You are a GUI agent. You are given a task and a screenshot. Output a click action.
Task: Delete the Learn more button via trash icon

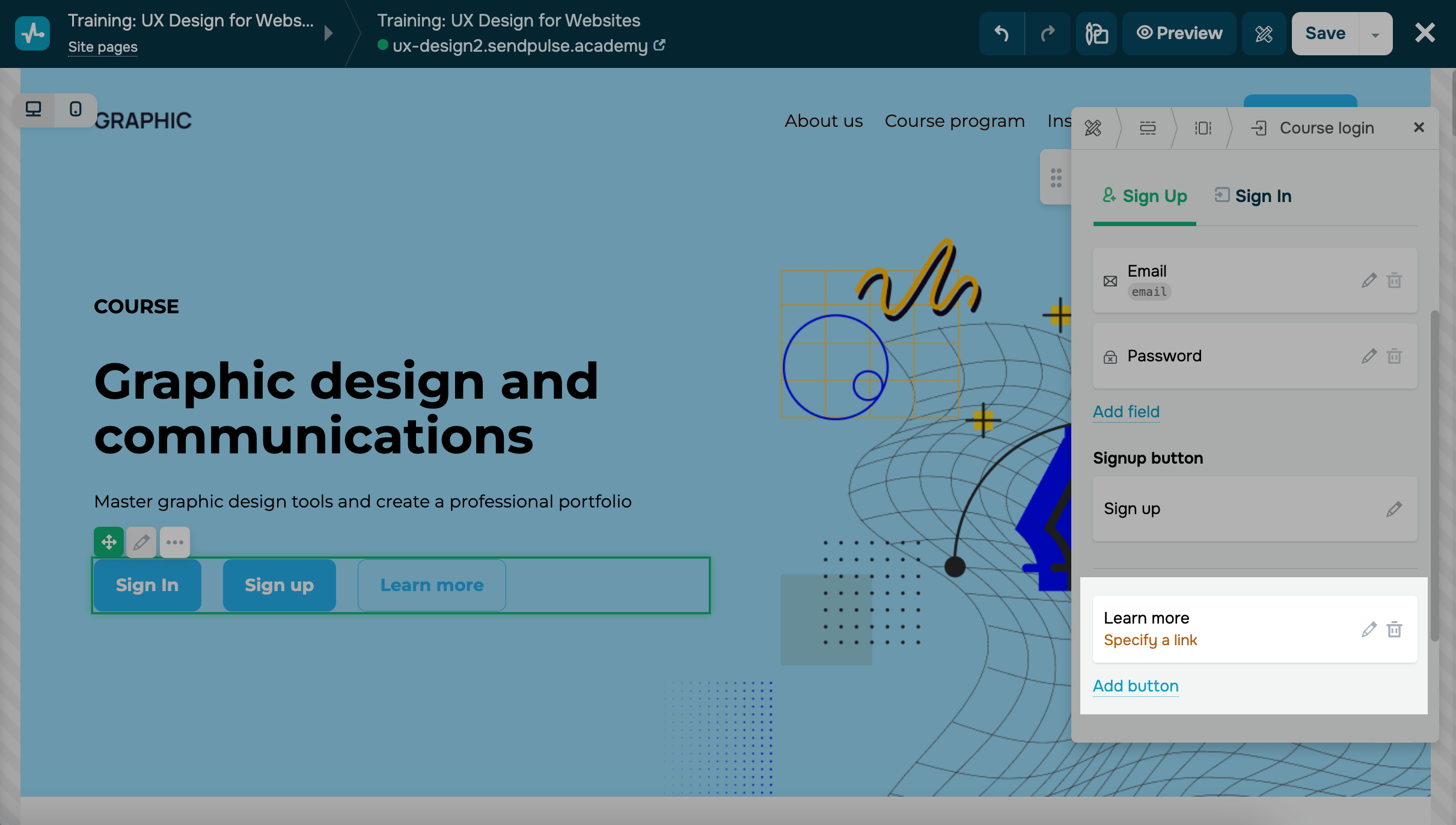coord(1394,630)
